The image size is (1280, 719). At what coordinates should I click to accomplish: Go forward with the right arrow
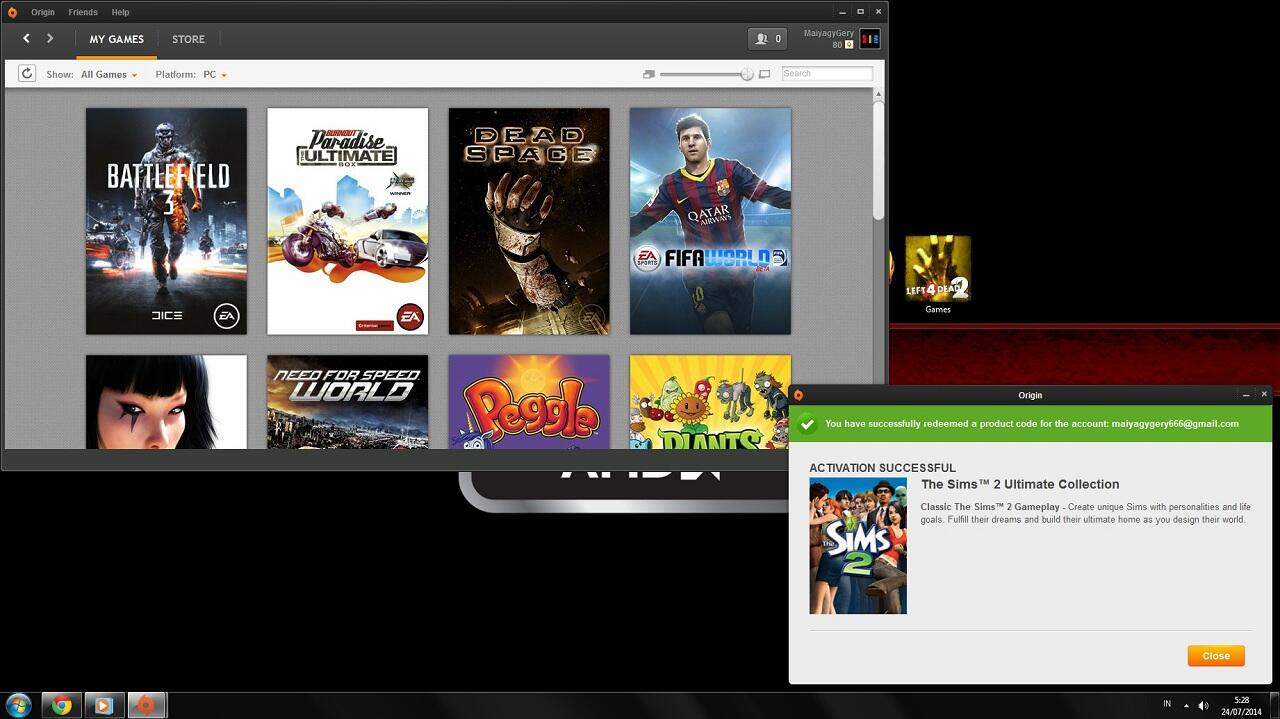(50, 39)
